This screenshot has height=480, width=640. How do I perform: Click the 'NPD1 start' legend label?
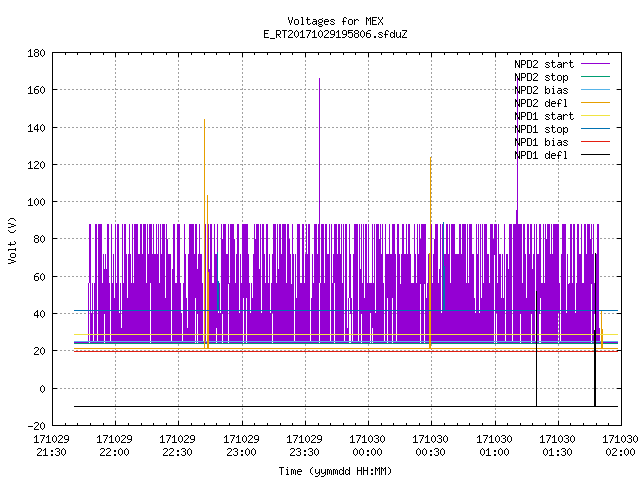pos(544,116)
